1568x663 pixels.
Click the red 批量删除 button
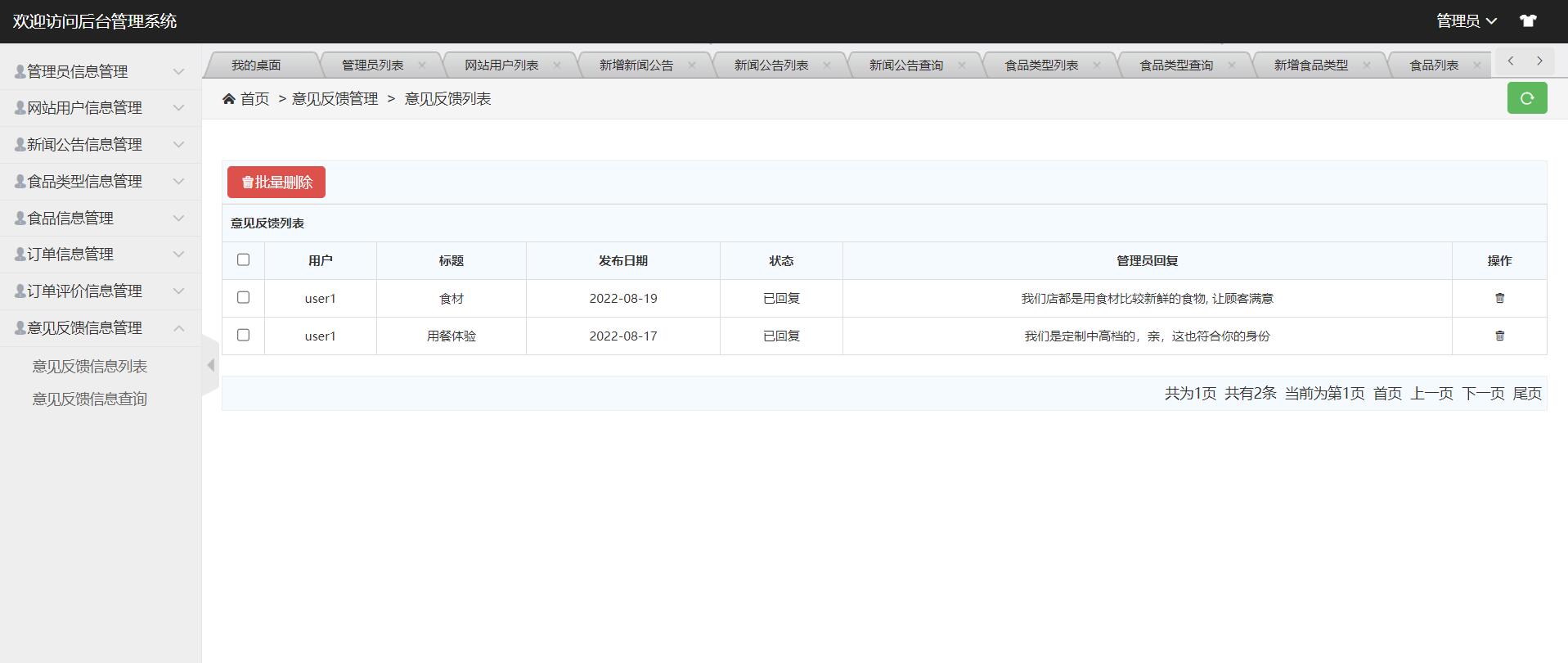(x=276, y=182)
